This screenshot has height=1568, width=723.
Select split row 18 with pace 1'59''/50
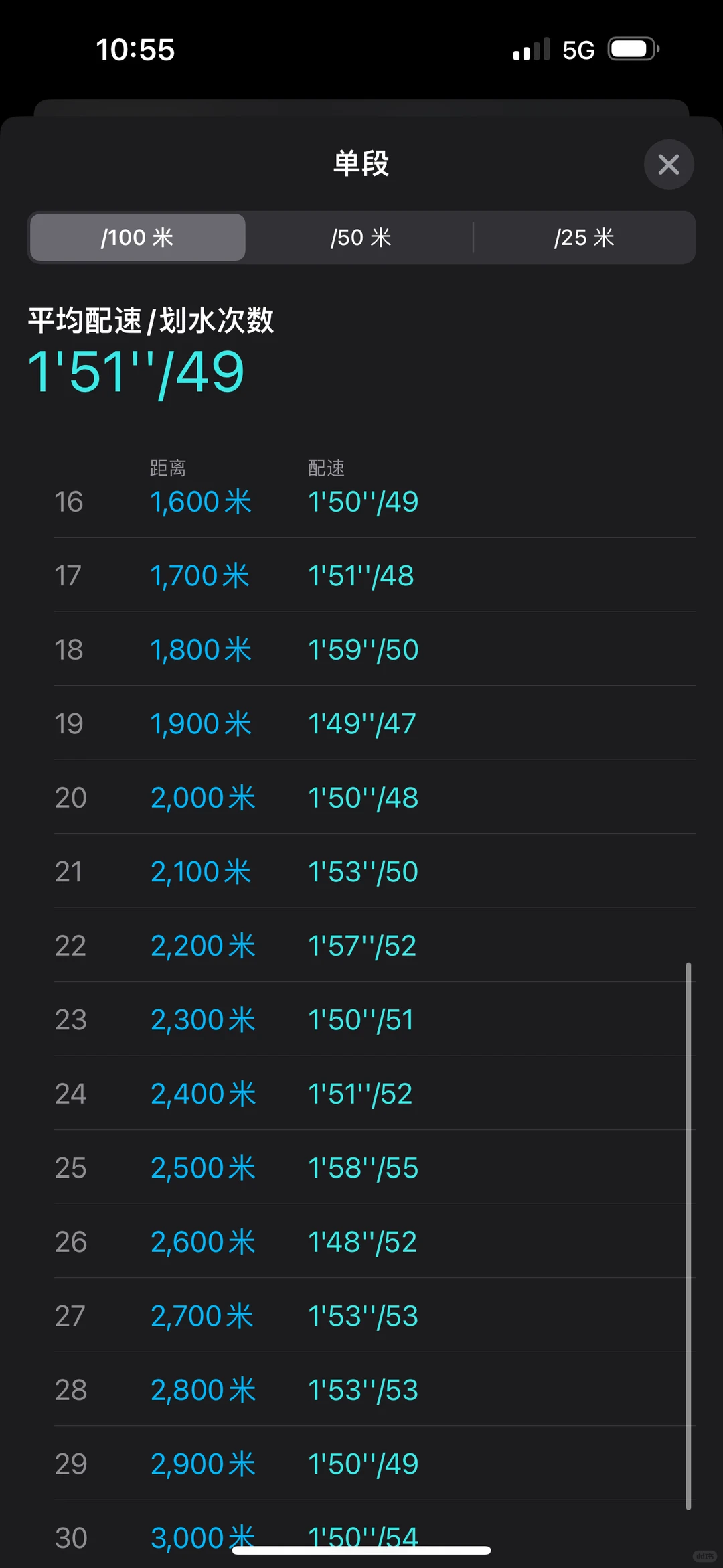(375, 649)
